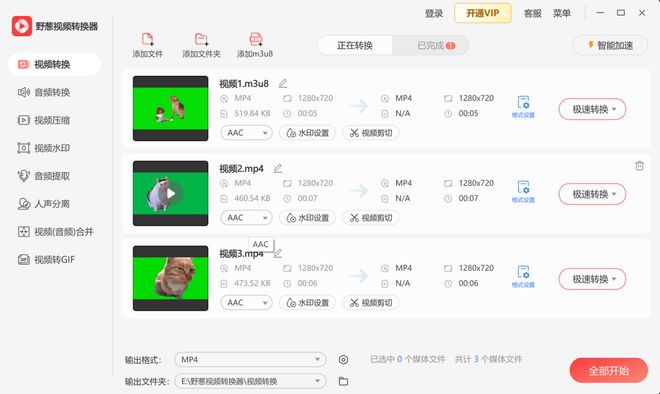
Task: Click the 视频1.m3u8 thumbnail
Action: (x=170, y=109)
